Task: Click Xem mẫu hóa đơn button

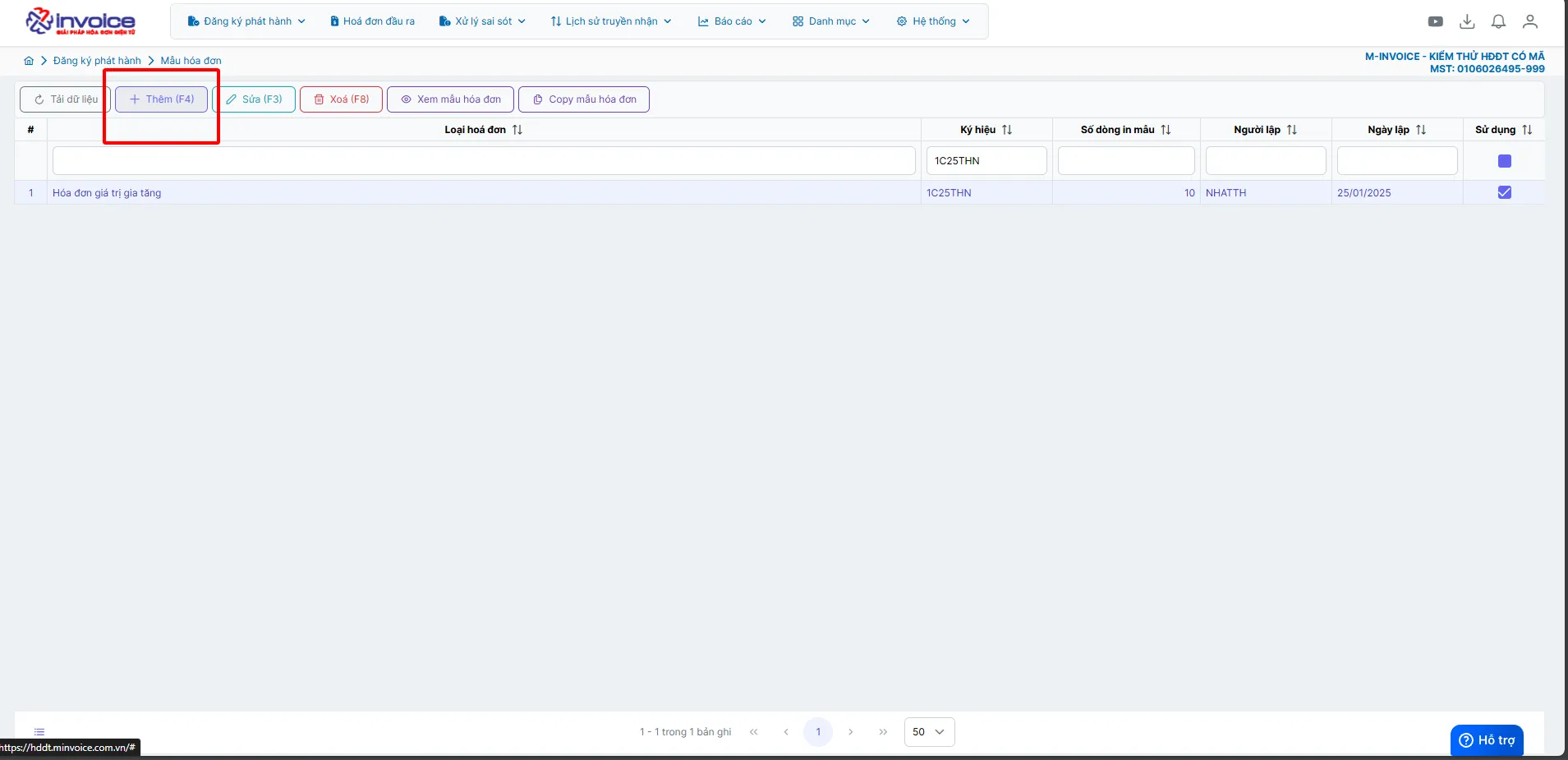Action: (450, 99)
